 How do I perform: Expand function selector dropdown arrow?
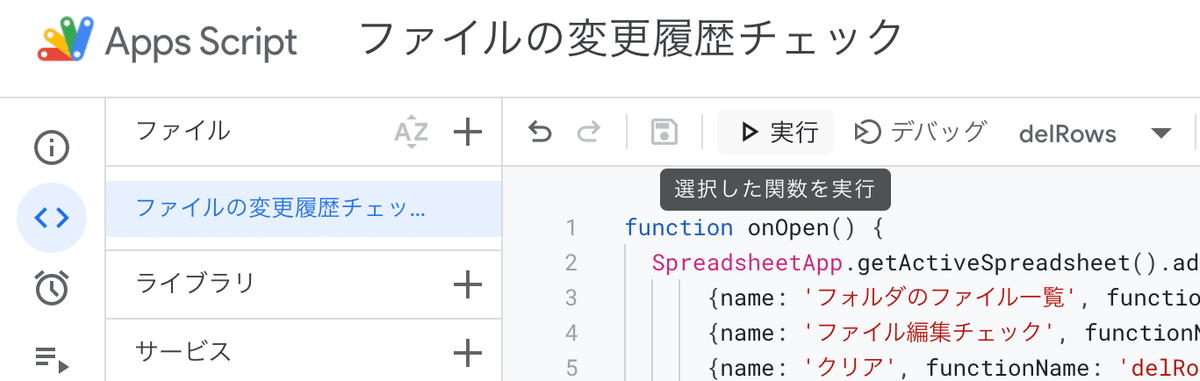click(x=1160, y=133)
